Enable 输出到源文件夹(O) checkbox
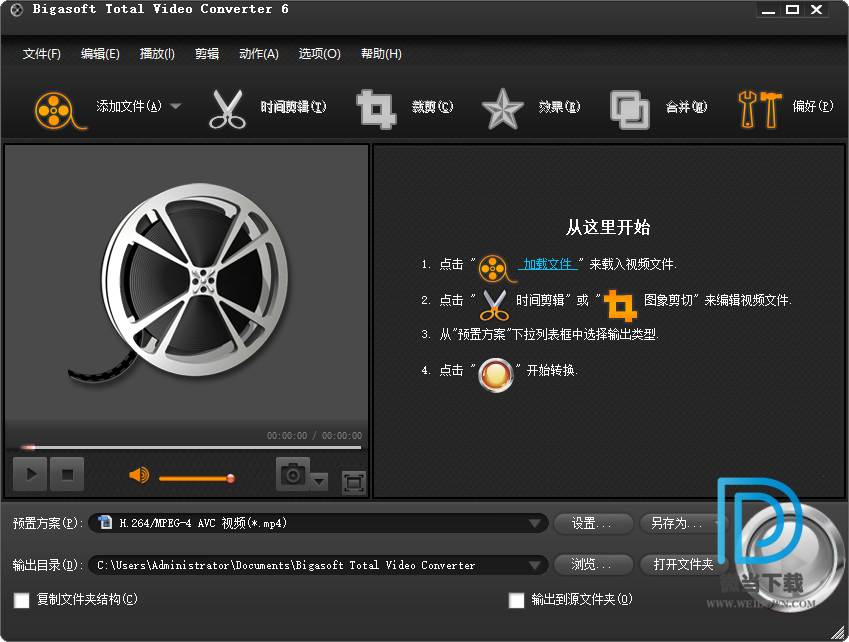 click(x=517, y=600)
